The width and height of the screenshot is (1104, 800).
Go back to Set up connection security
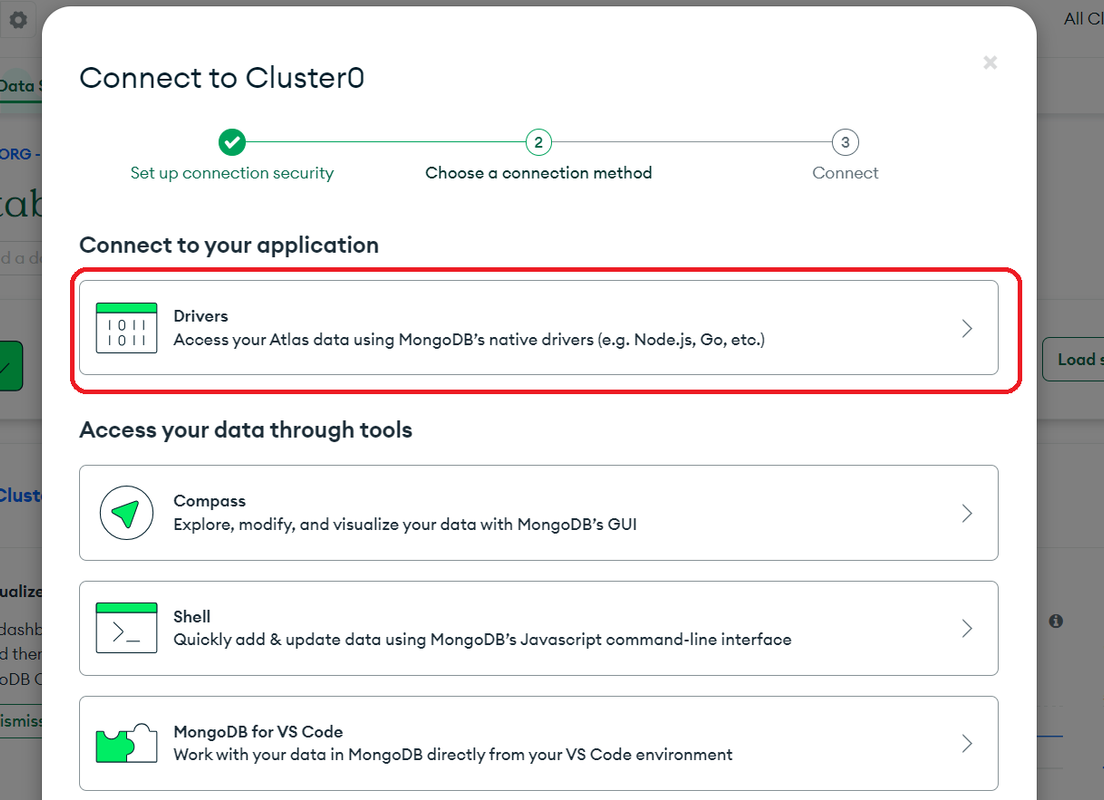click(x=232, y=173)
